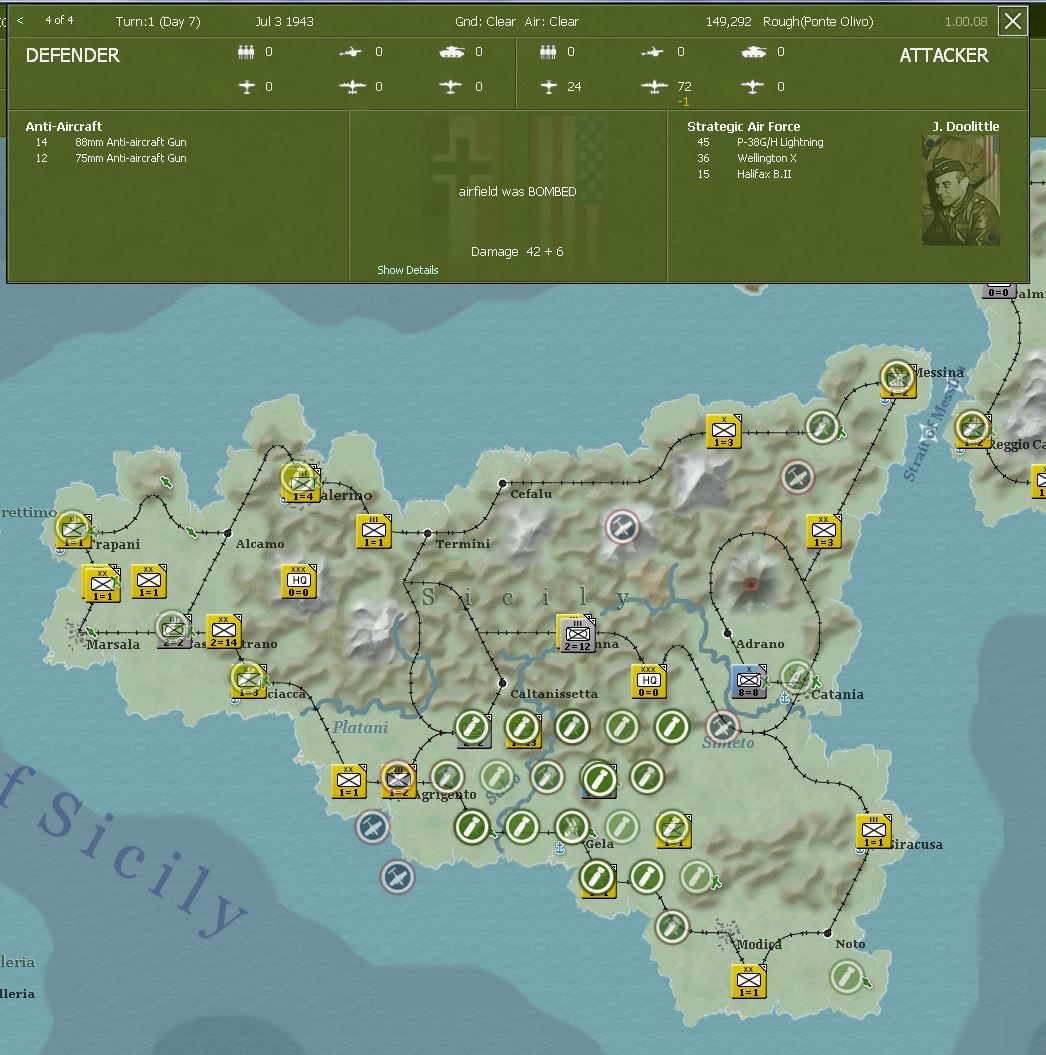Click the red airfield marker south of Cefalu
Image resolution: width=1046 pixels, height=1055 pixels.
[x=622, y=527]
